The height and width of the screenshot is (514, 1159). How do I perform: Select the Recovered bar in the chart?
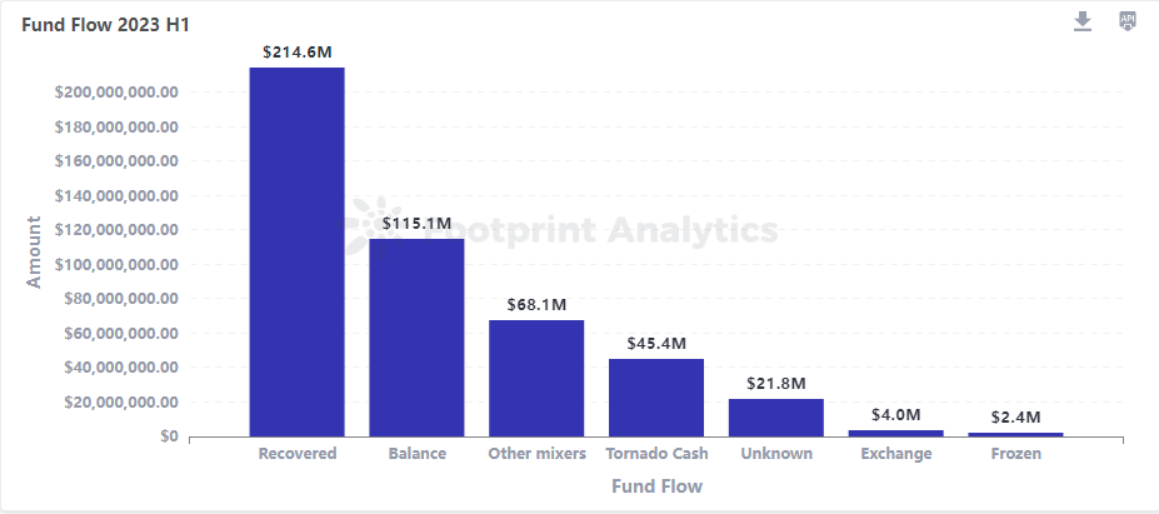coord(297,252)
